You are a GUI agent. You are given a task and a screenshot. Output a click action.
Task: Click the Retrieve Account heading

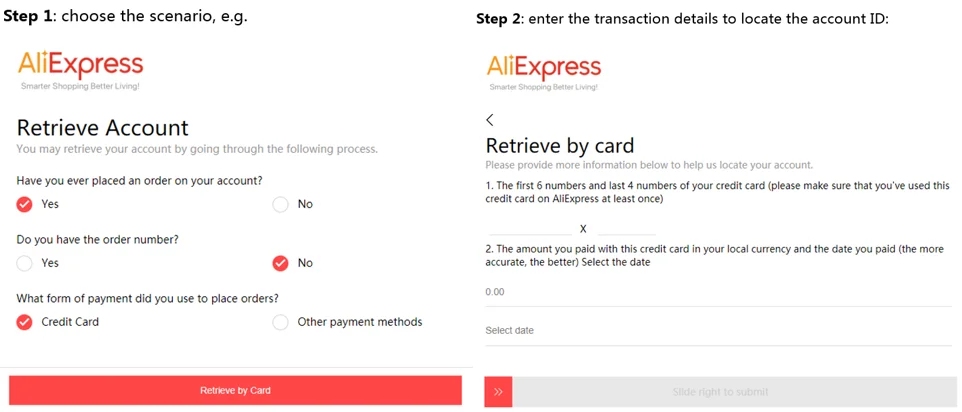[x=102, y=128]
